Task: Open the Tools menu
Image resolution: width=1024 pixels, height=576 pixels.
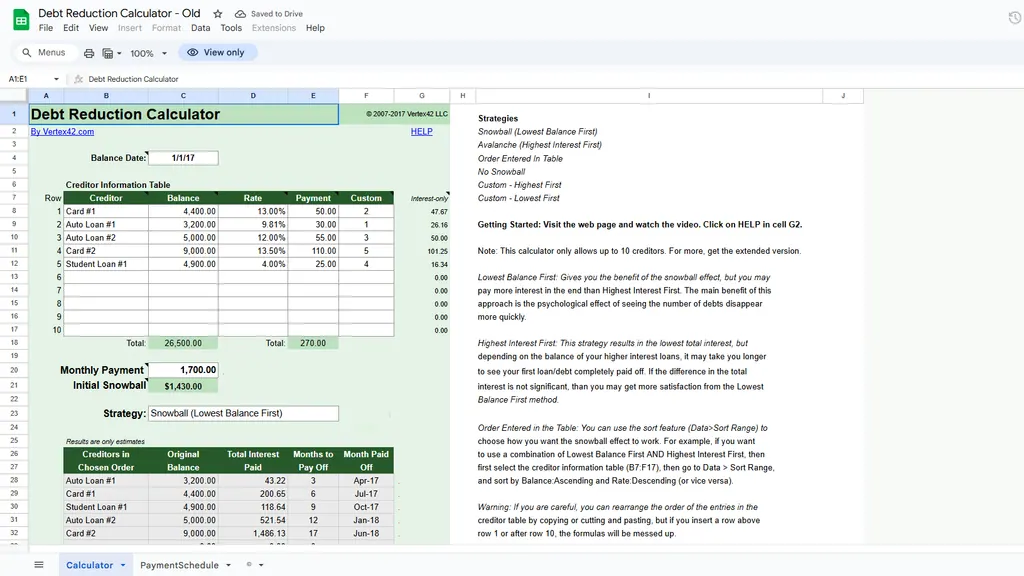Action: pos(231,28)
